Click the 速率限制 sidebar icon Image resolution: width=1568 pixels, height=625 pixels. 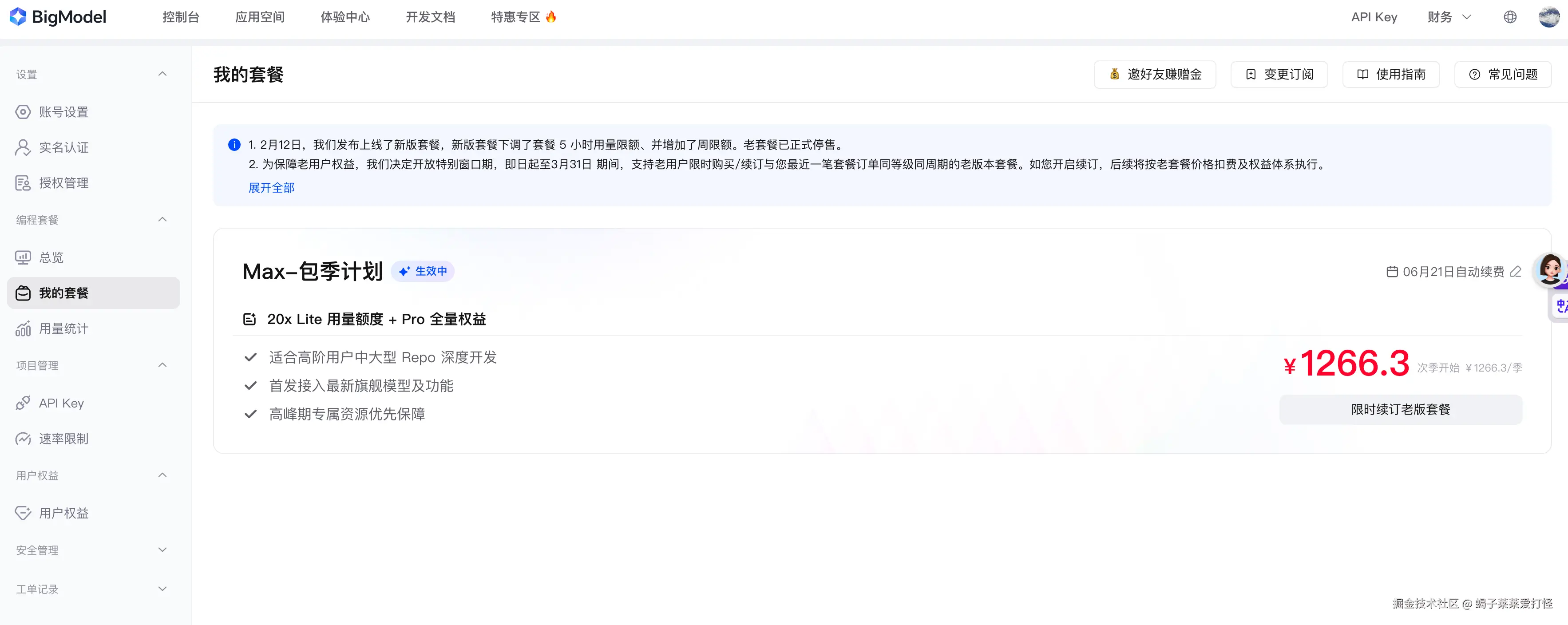[23, 439]
